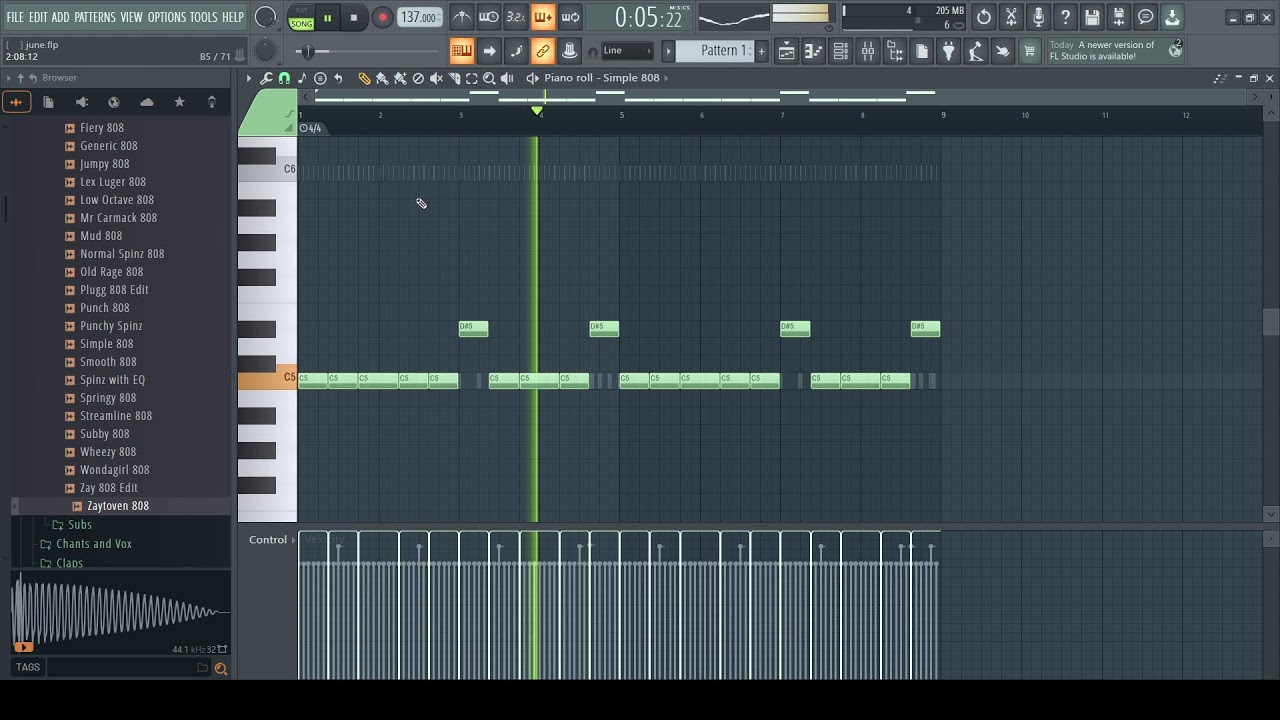Open the audio editor scissors icon
Screen dimensions: 1280x720
1011,17
